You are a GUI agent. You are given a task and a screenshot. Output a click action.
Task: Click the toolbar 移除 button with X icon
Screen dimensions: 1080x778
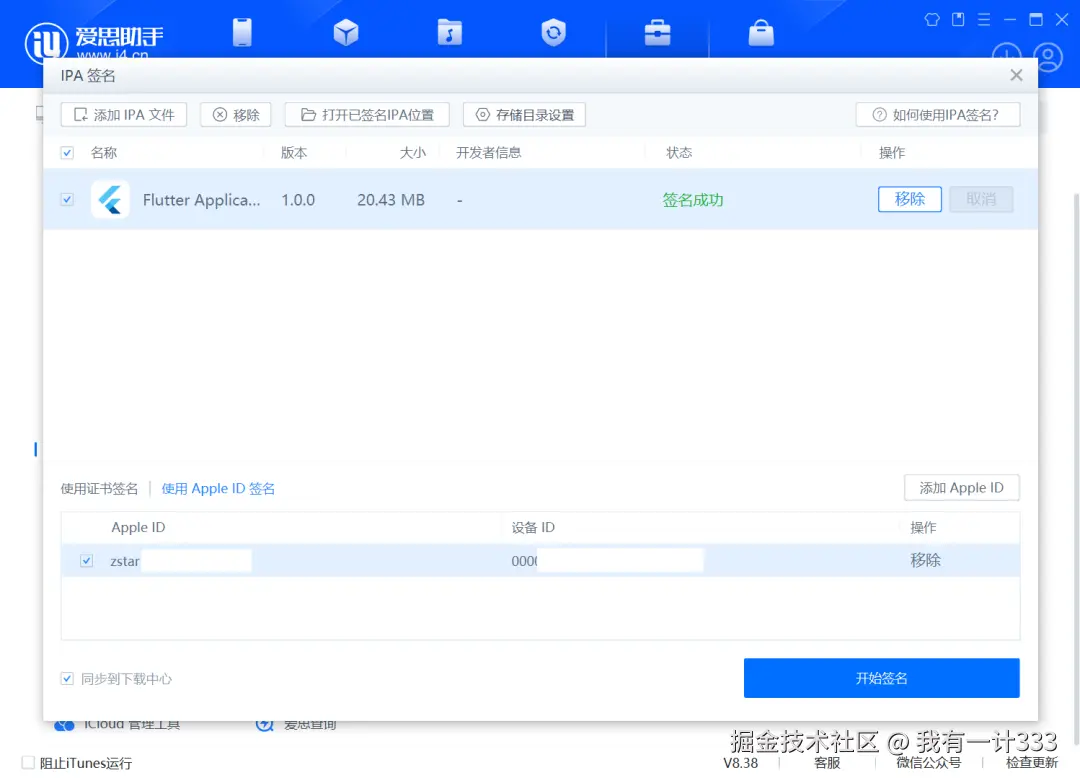tap(236, 115)
